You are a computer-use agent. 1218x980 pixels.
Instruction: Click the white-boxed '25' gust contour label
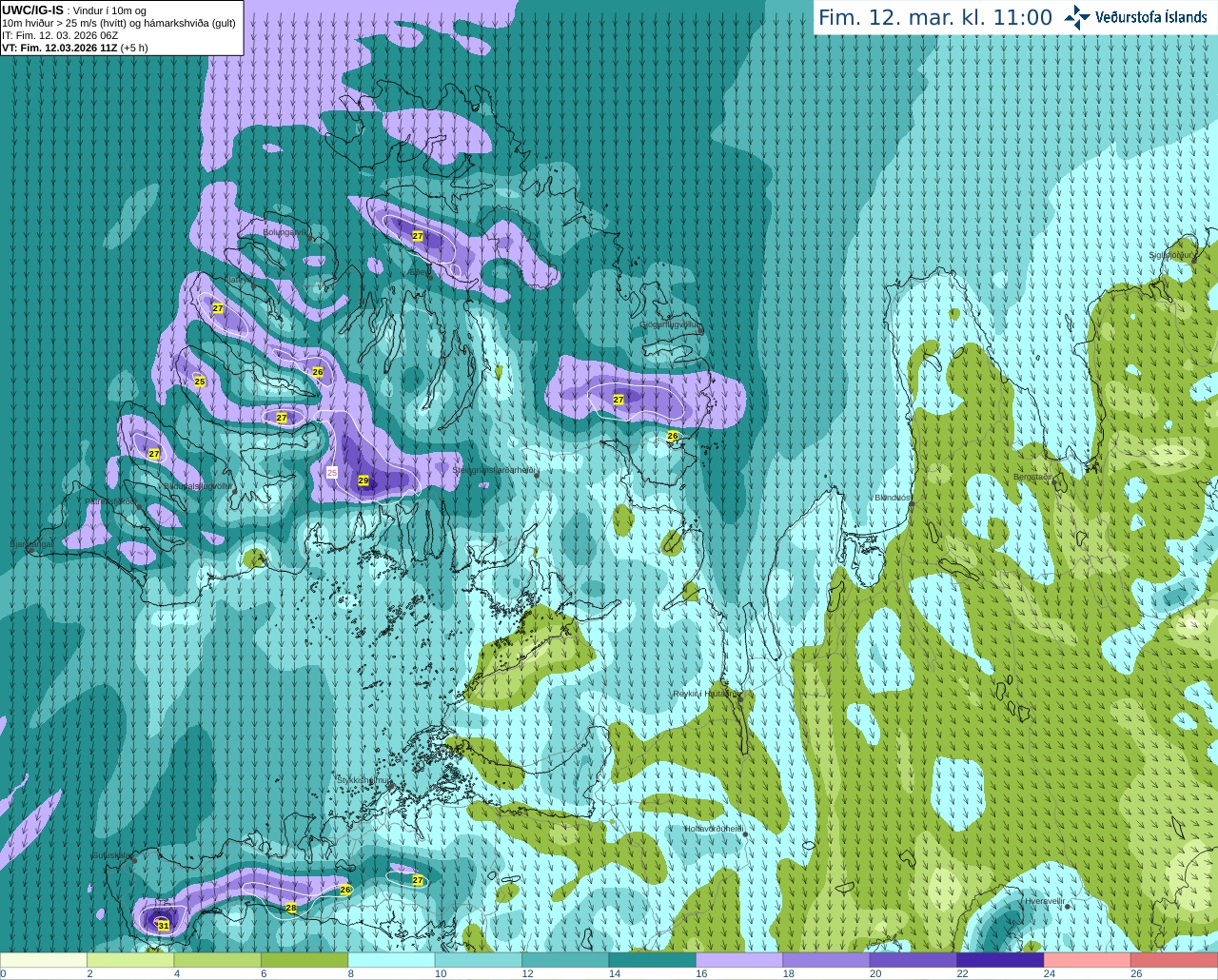pyautogui.click(x=332, y=472)
